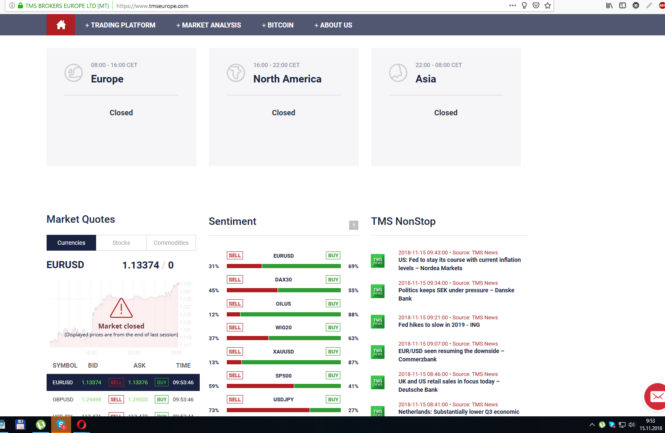Select the GBPUSD quote row symbol
This screenshot has height=433, width=665.
(x=63, y=399)
